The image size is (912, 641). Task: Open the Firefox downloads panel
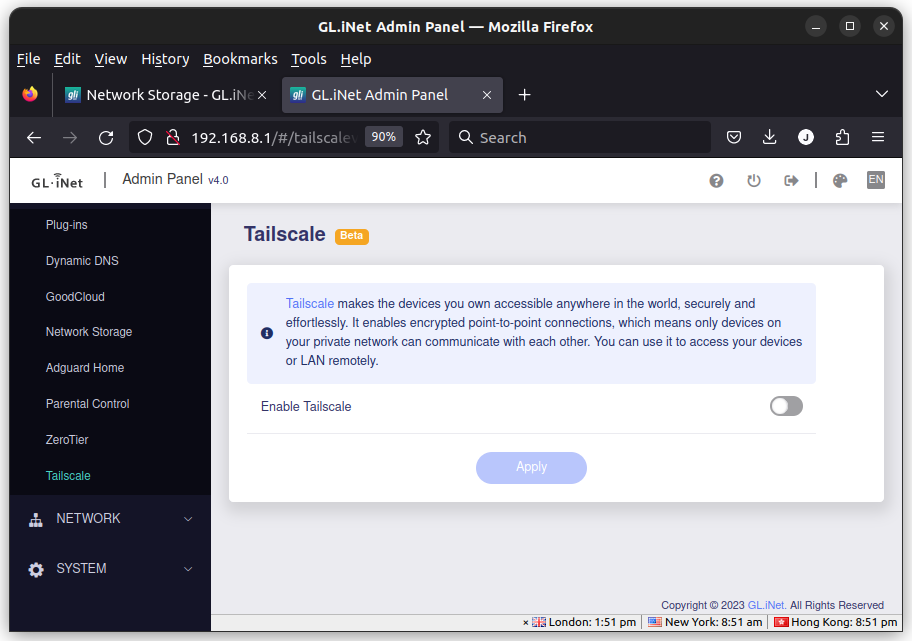[x=770, y=137]
